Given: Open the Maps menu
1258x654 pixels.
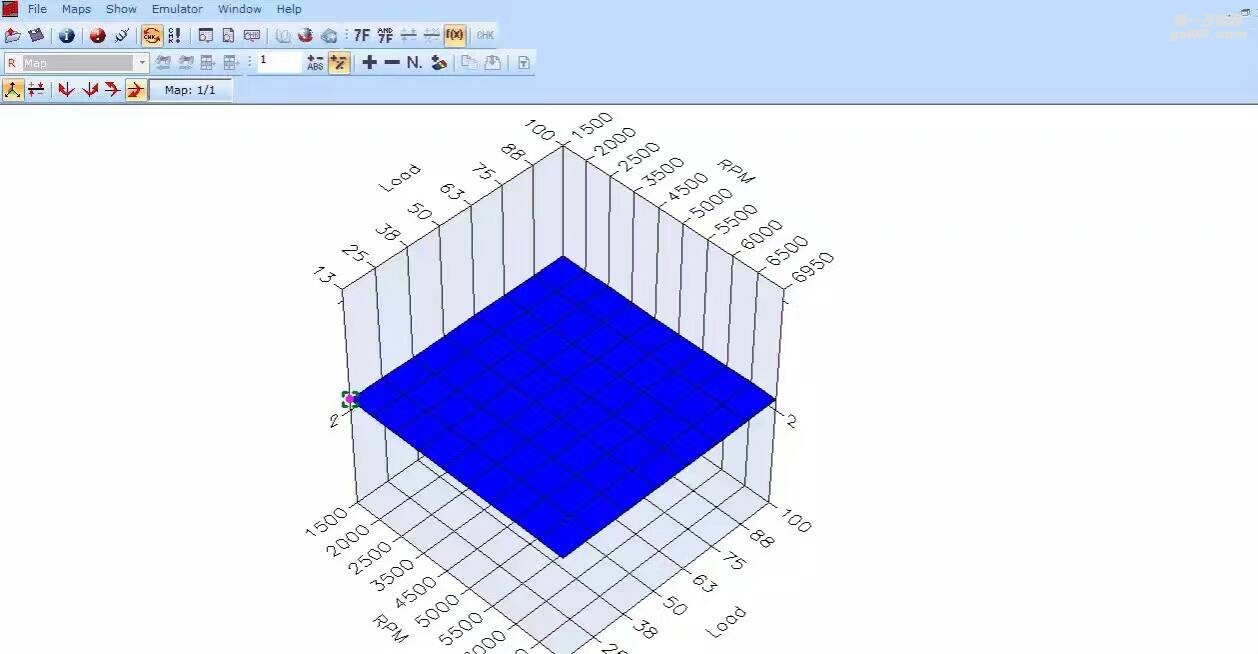Looking at the screenshot, I should [x=76, y=9].
